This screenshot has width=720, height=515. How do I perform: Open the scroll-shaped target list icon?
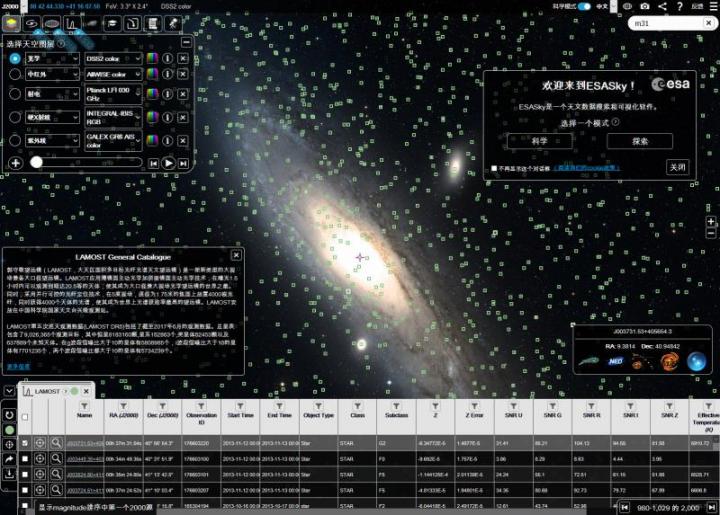point(152,23)
